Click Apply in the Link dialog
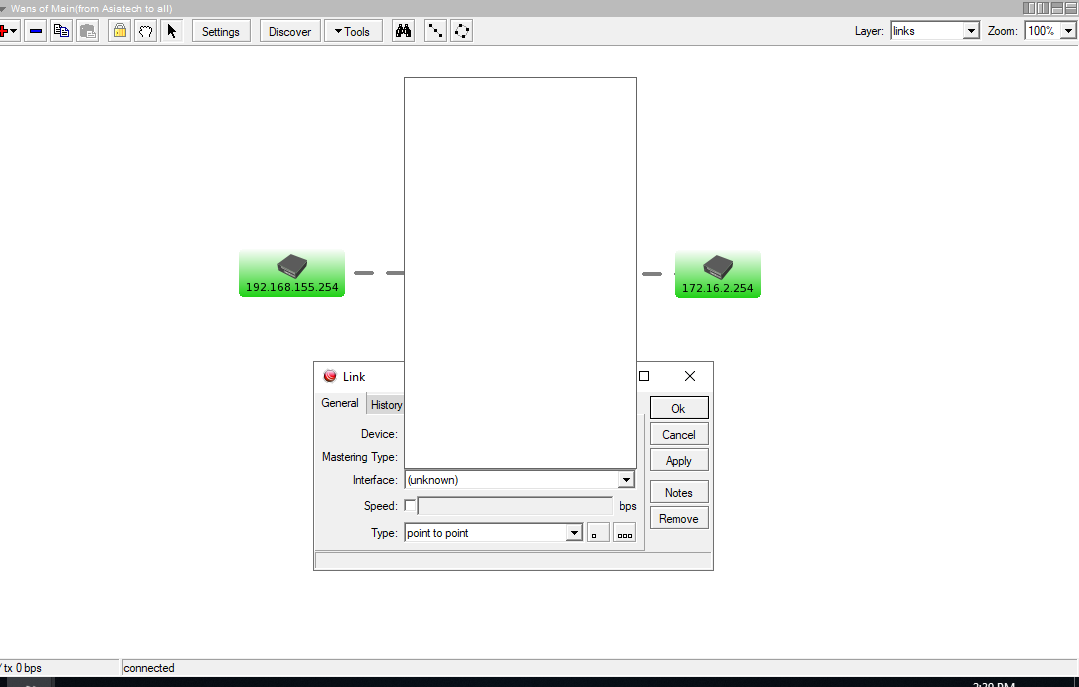This screenshot has width=1079, height=687. [679, 461]
